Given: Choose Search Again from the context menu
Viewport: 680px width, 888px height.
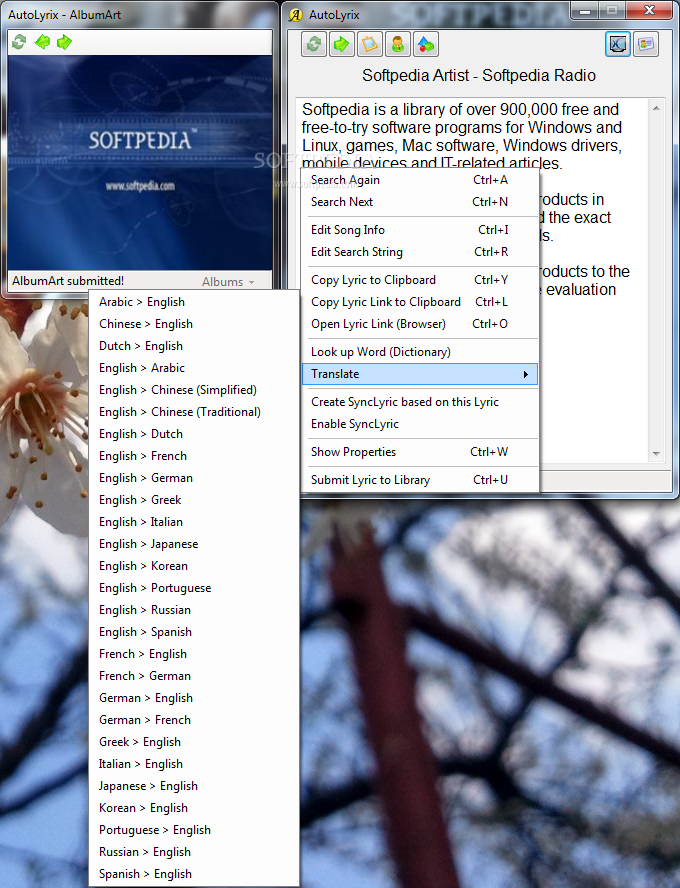Looking at the screenshot, I should (x=420, y=180).
